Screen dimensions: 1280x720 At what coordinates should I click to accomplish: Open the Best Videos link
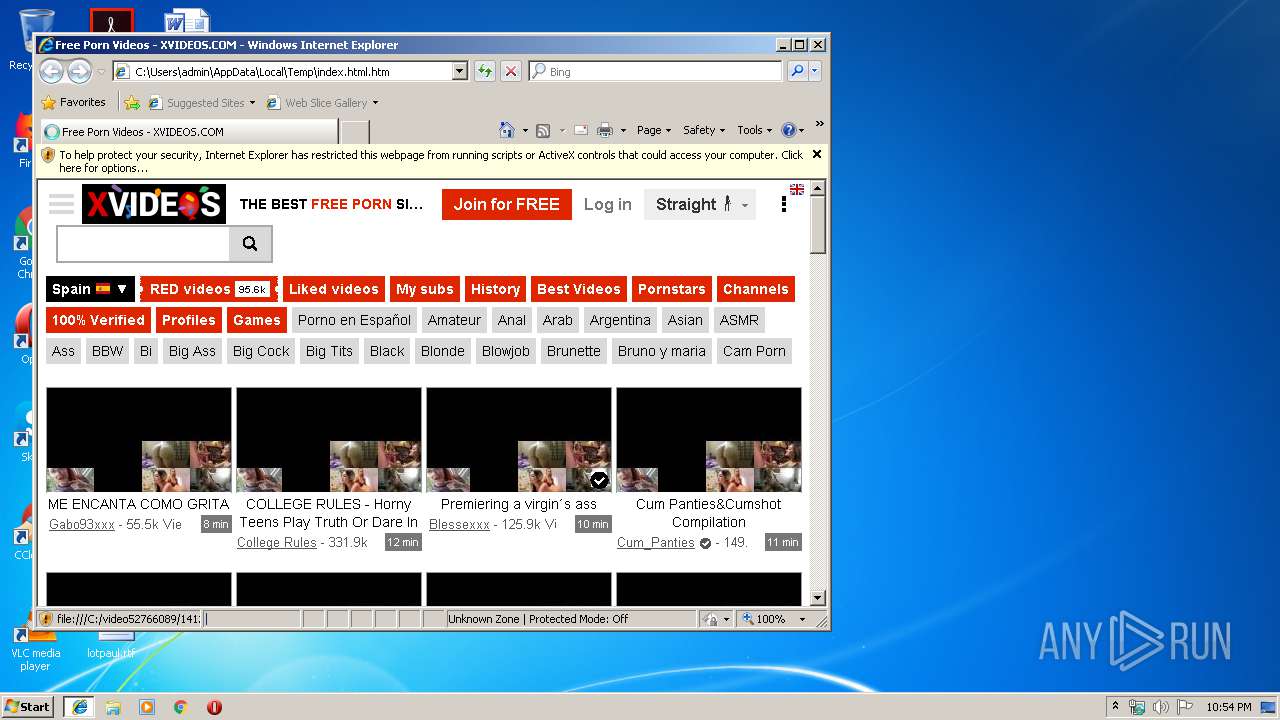click(x=579, y=289)
